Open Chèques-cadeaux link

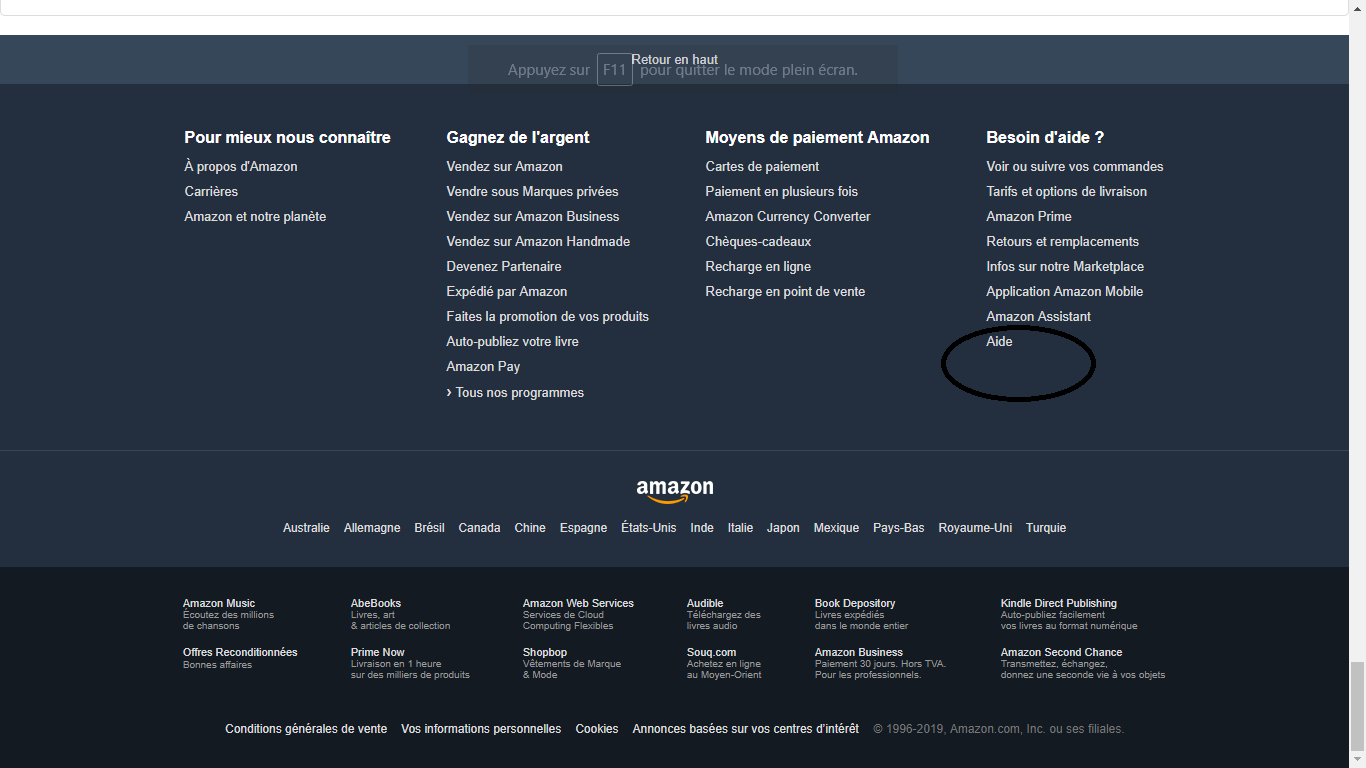tap(758, 242)
